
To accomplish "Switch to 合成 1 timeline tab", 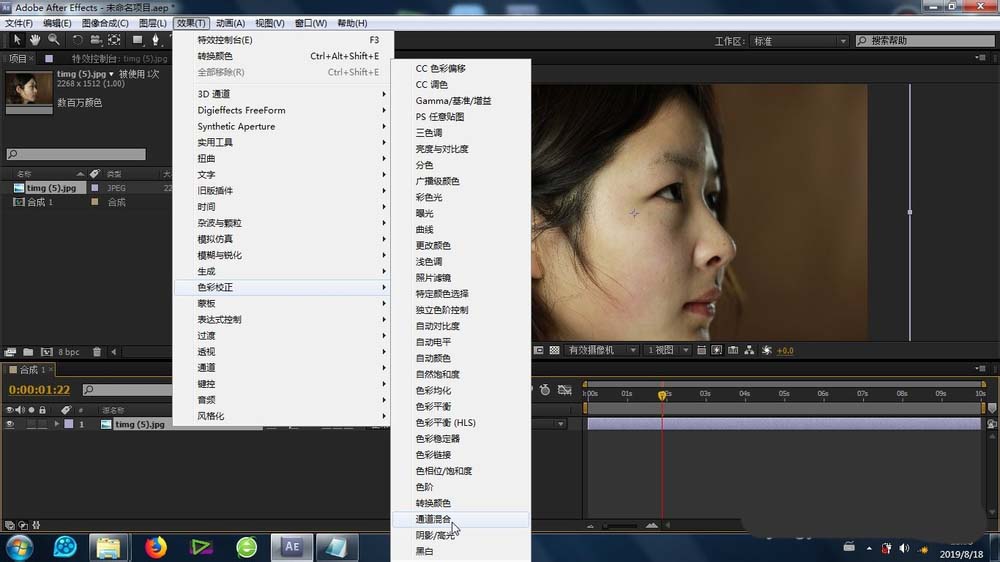I will 29,370.
